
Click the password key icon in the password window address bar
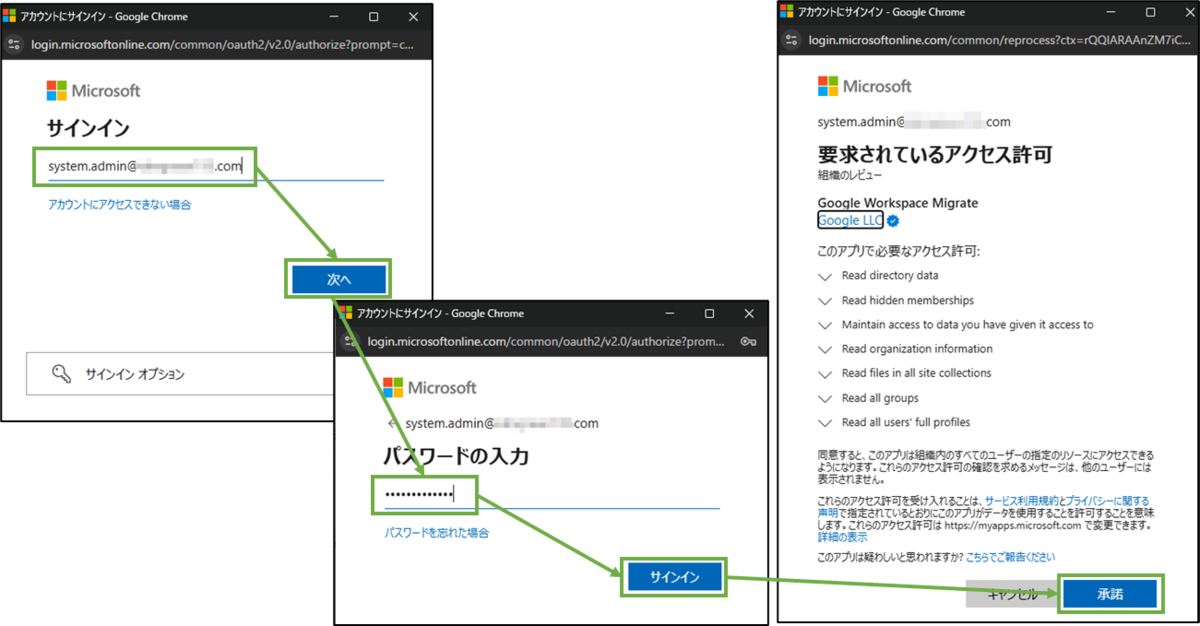tap(747, 341)
